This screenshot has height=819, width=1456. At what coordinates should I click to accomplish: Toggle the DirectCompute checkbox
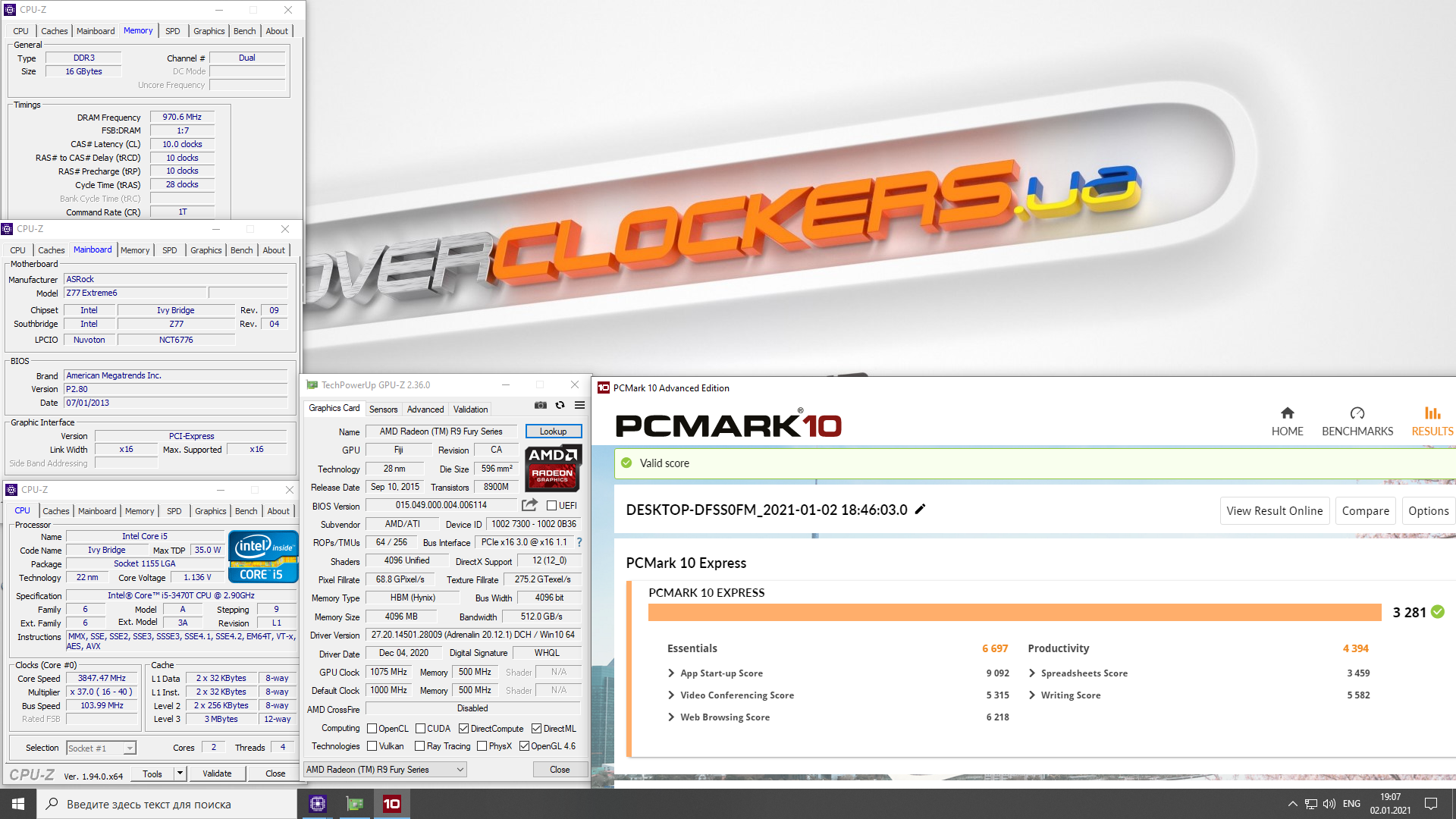pyautogui.click(x=464, y=729)
